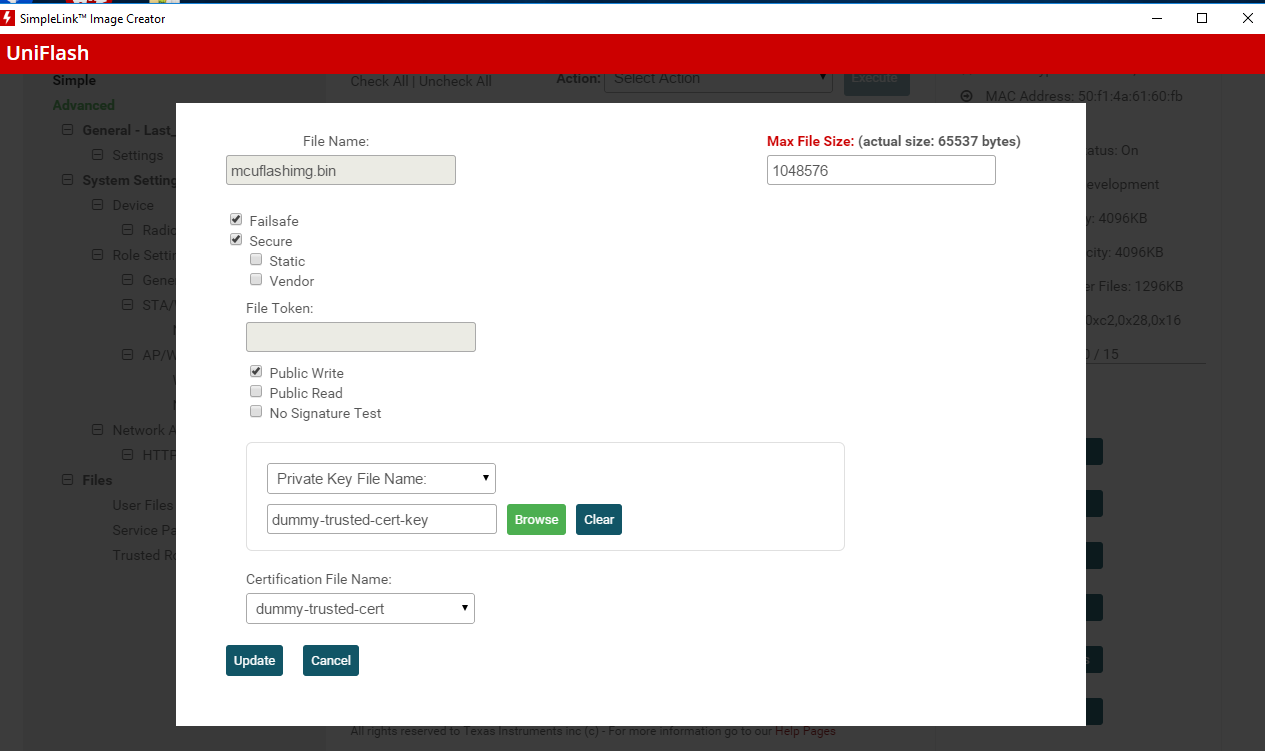Collapse the AP/W node under Role Settings
Viewport: 1265px width, 751px height.
click(127, 355)
